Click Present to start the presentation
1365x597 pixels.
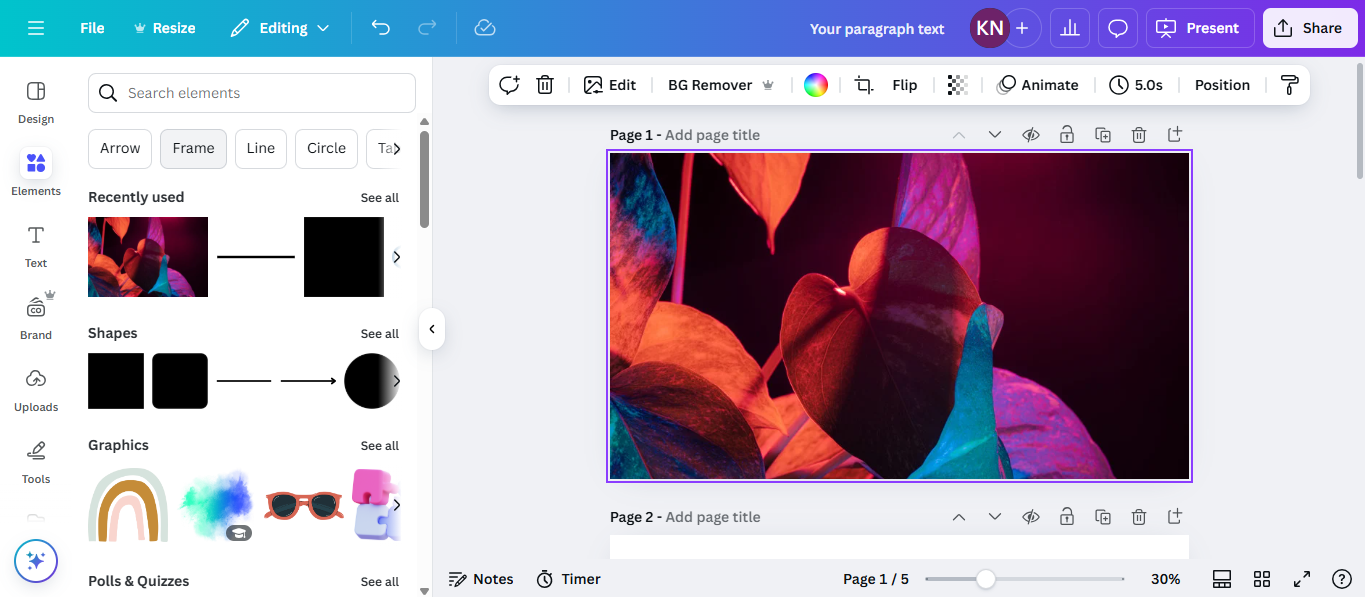1199,27
